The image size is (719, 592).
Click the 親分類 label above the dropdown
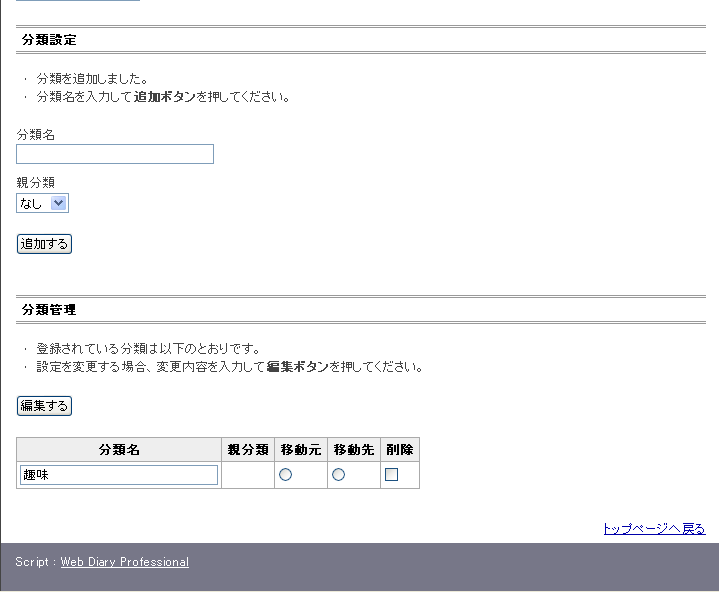click(36, 183)
